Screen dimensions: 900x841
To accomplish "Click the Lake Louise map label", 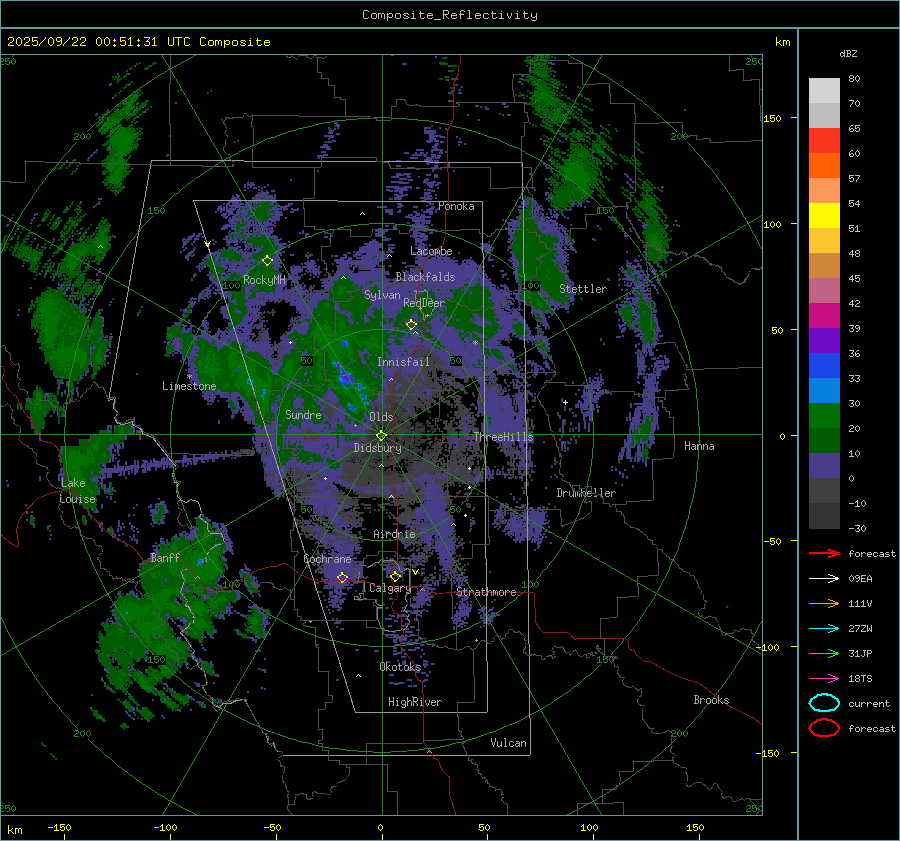I will (x=77, y=491).
